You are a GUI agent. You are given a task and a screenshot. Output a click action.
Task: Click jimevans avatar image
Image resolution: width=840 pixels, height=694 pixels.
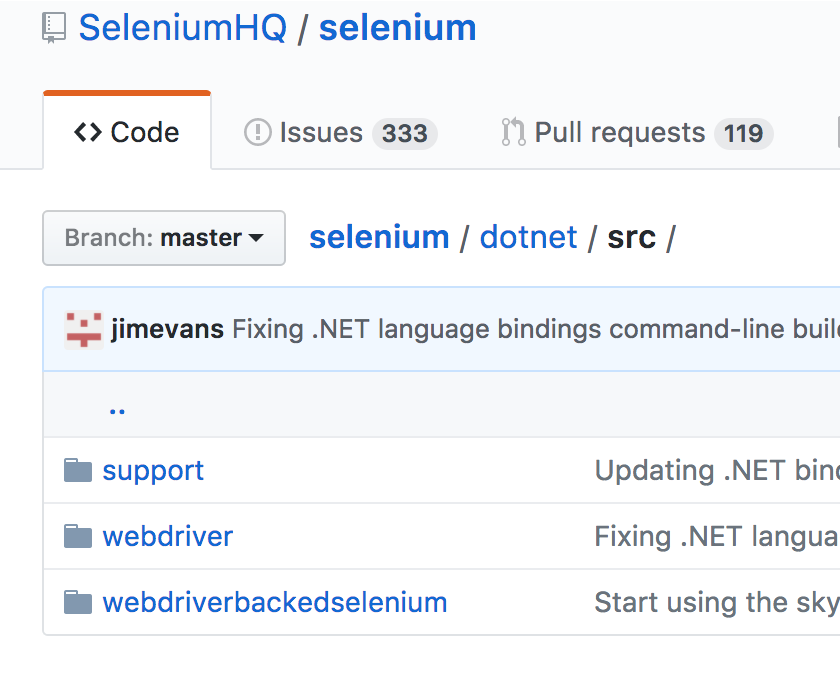(x=84, y=330)
